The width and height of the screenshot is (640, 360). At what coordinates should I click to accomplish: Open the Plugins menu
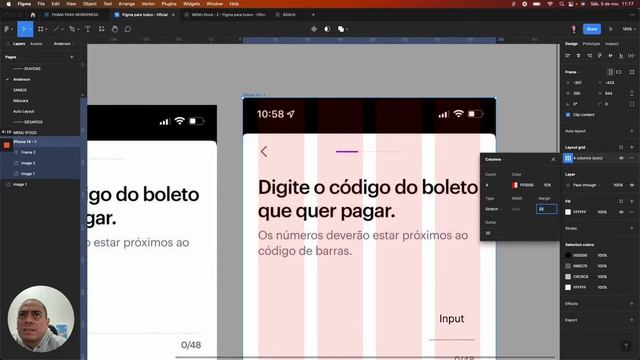(x=169, y=4)
